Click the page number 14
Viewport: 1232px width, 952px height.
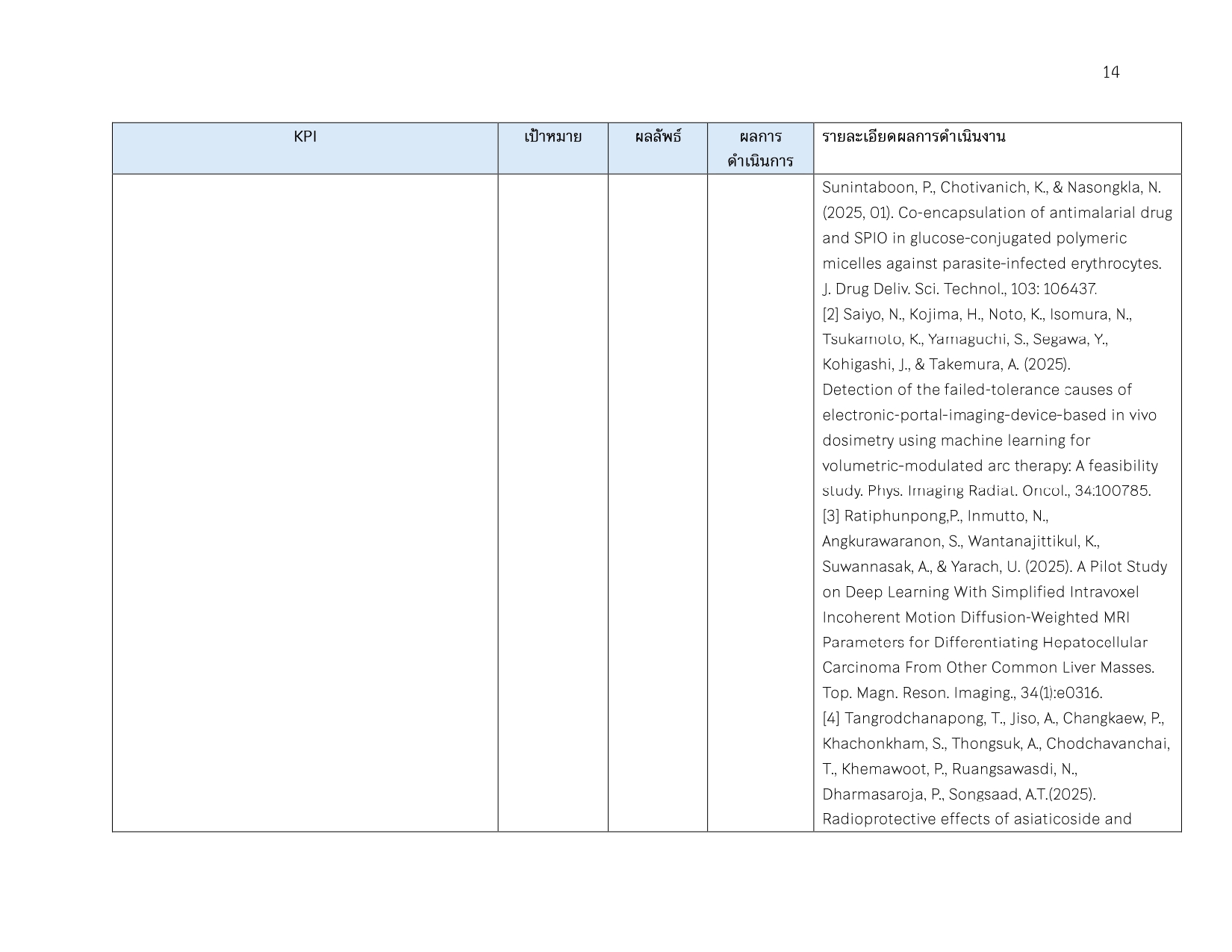[1110, 72]
